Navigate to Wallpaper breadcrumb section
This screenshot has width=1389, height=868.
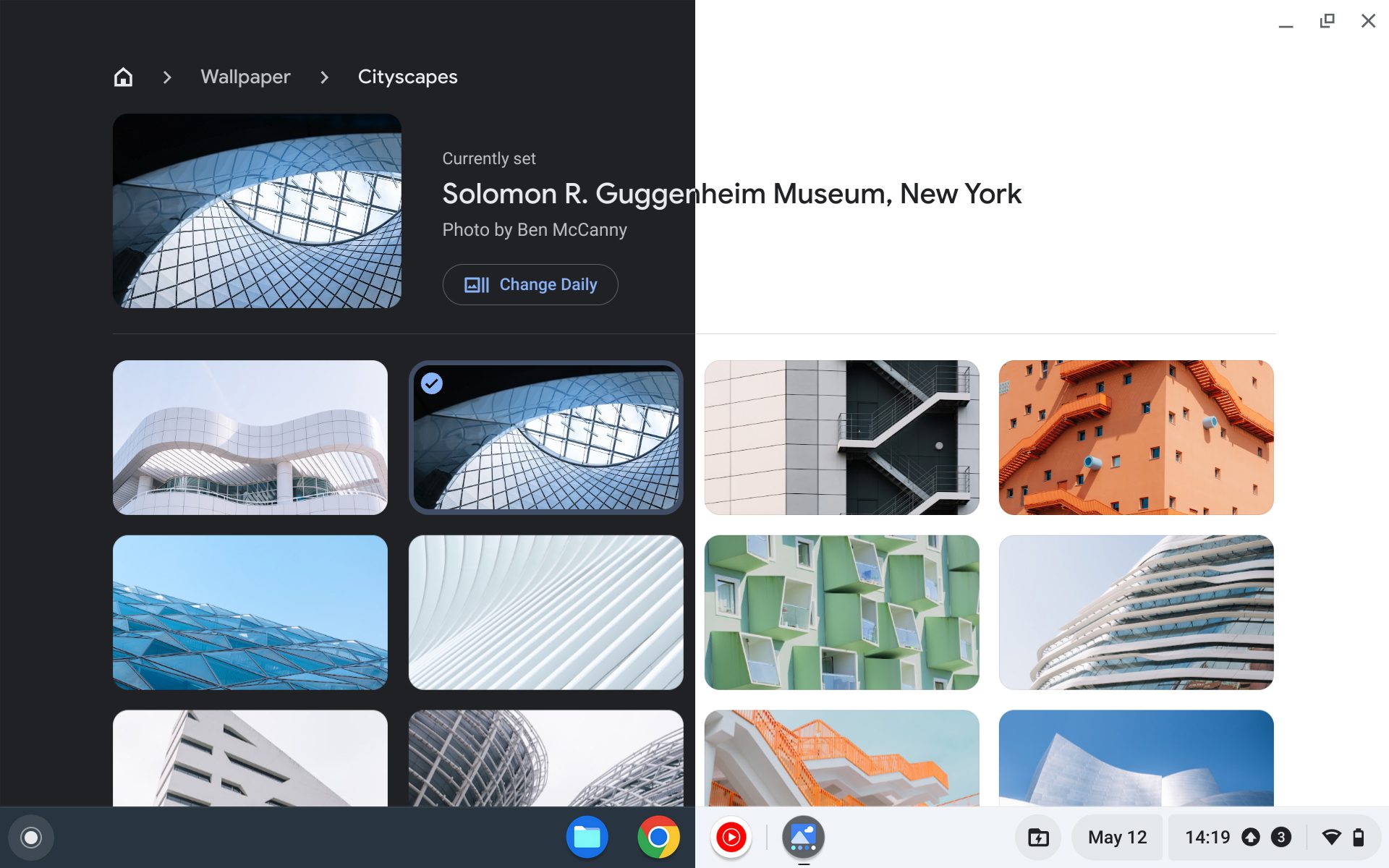[245, 77]
